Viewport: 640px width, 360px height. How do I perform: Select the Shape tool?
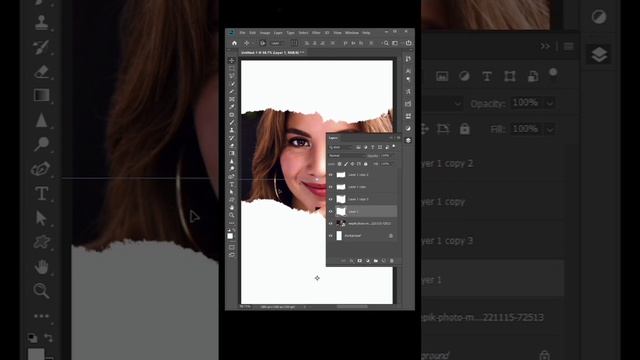[231, 199]
